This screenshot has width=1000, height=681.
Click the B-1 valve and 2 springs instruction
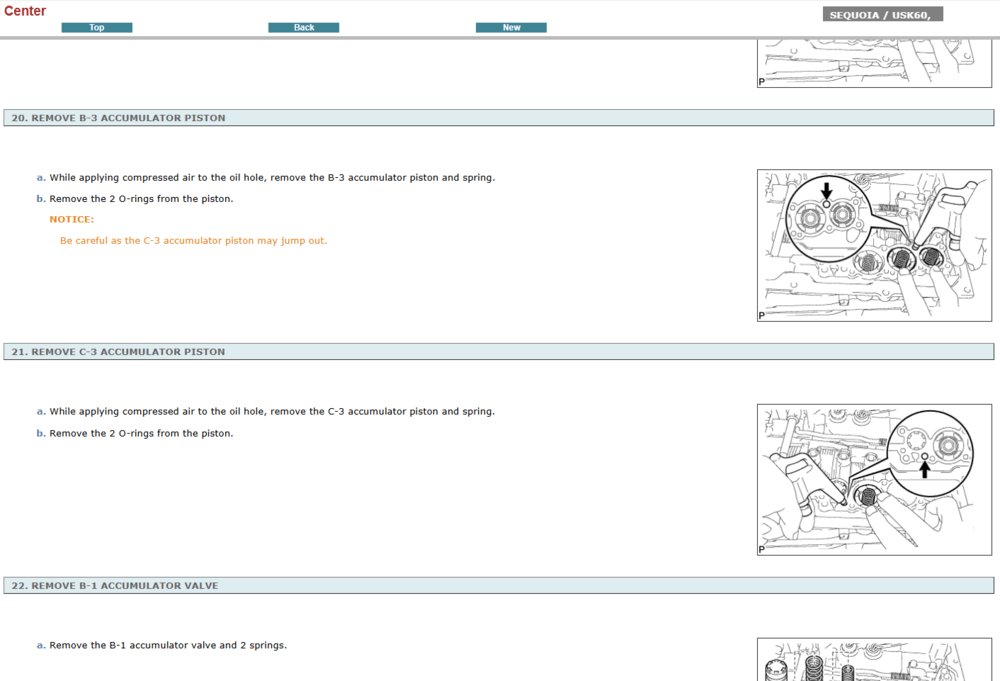click(168, 646)
